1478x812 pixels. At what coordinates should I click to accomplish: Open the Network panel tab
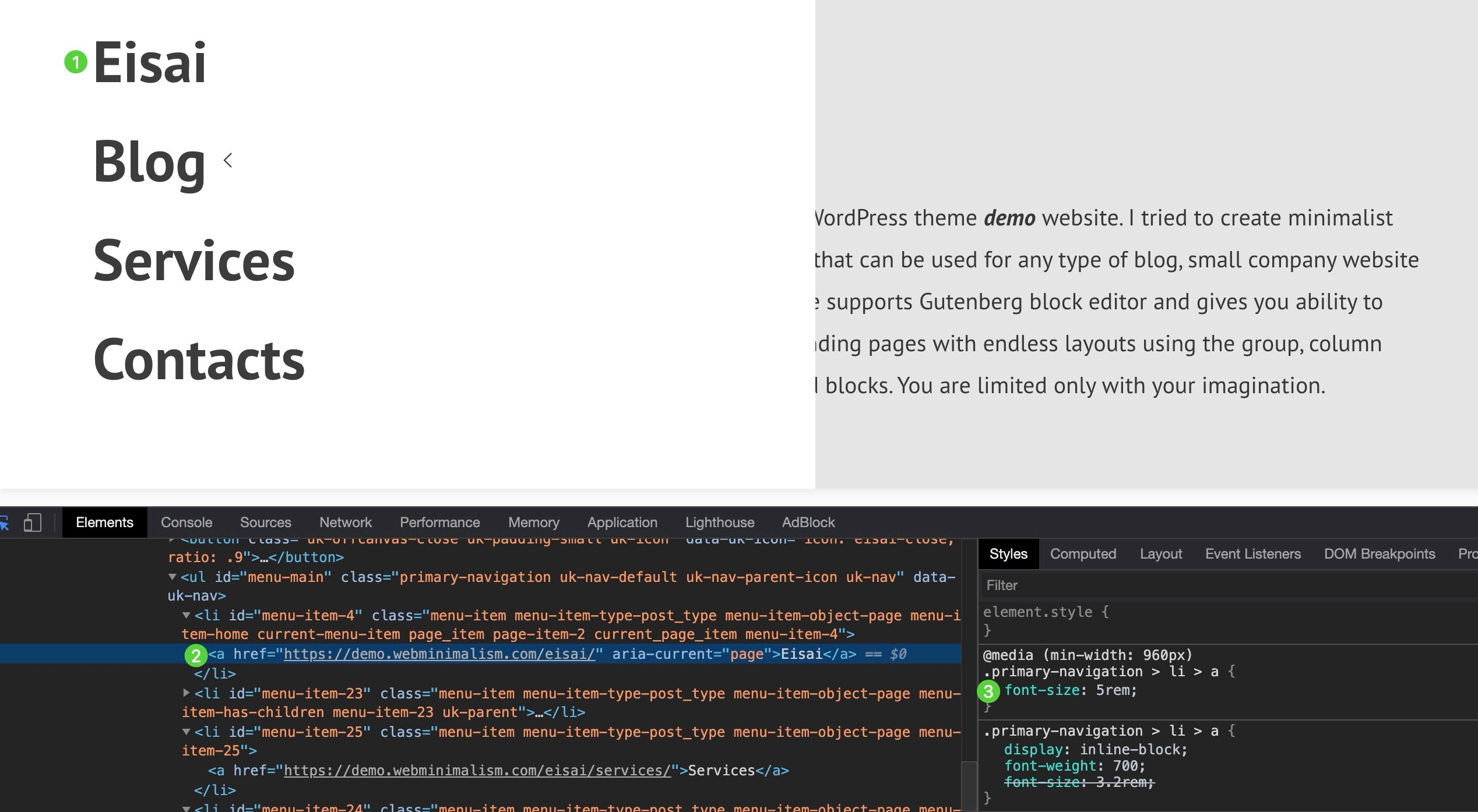[345, 522]
